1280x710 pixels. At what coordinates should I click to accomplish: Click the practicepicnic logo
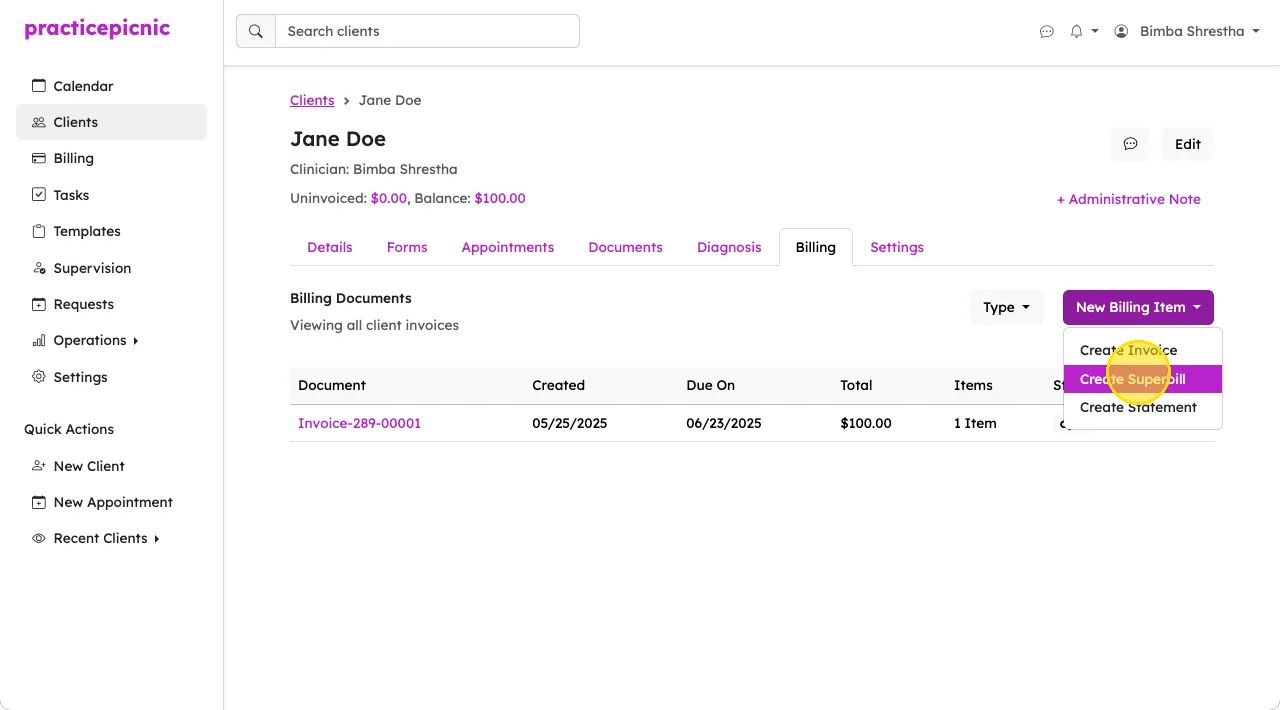[97, 28]
